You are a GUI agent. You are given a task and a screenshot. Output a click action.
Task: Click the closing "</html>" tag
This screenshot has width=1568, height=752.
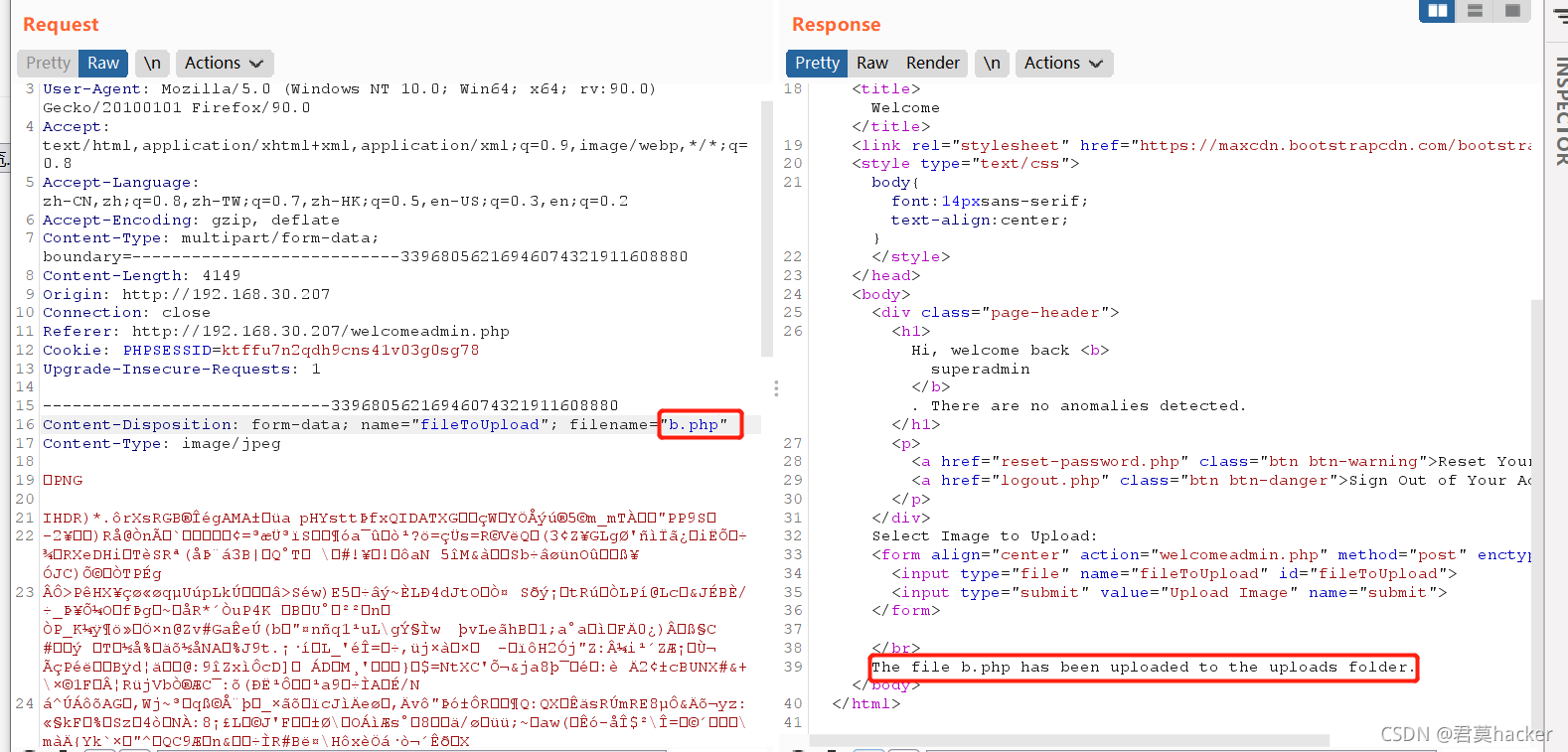pyautogui.click(x=865, y=704)
